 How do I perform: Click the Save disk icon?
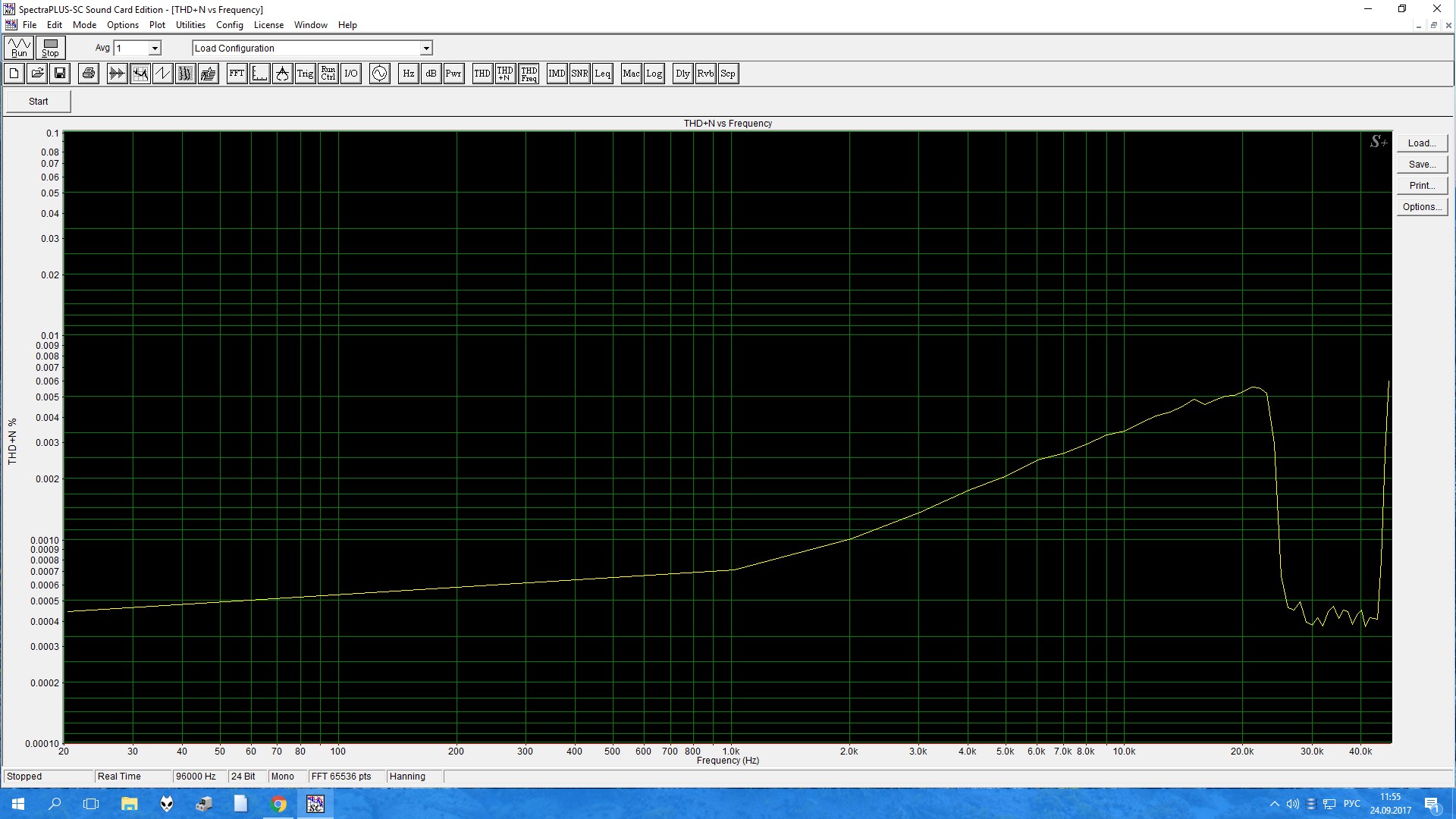(60, 74)
